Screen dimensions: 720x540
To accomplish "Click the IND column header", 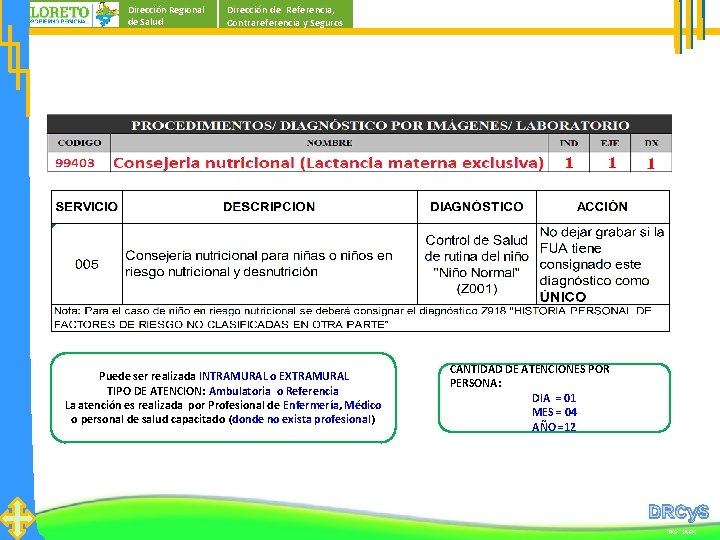I will [568, 143].
